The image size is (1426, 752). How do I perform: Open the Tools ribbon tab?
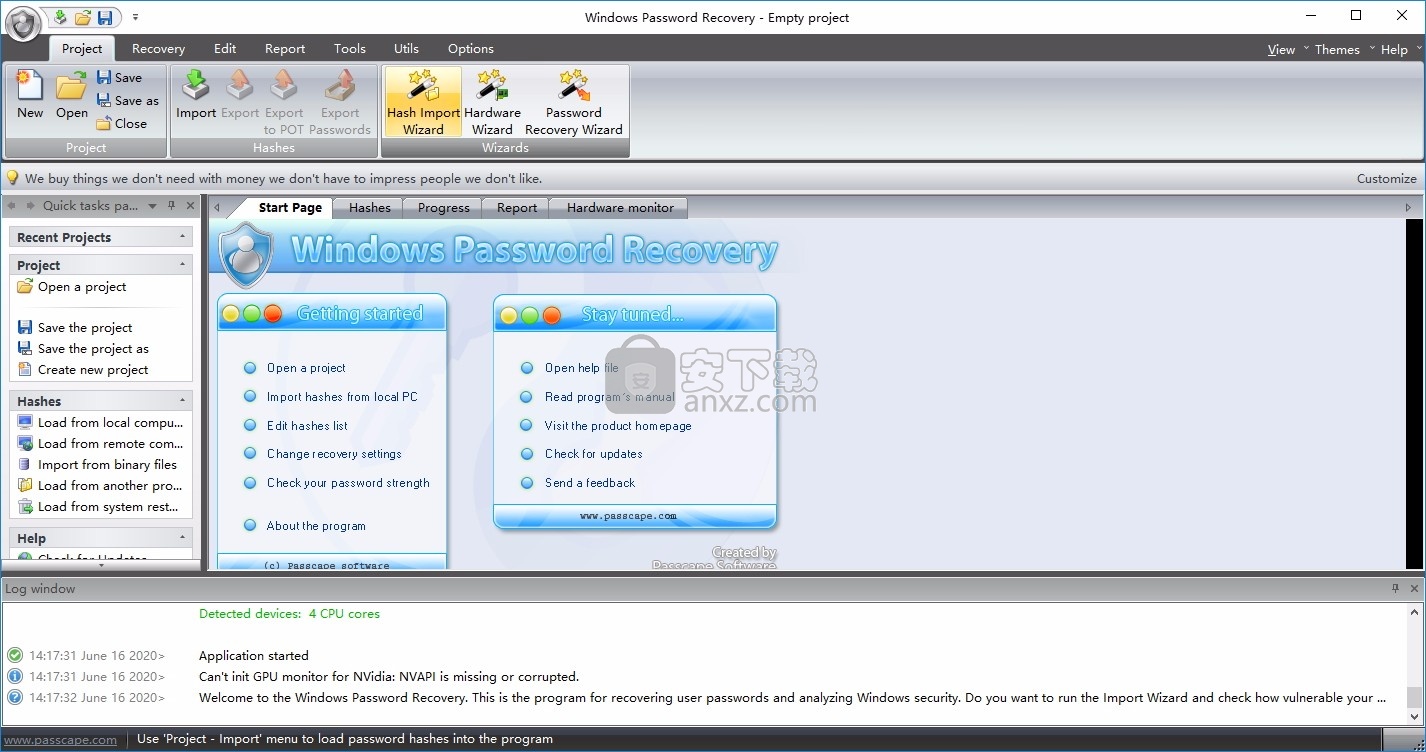pyautogui.click(x=350, y=48)
